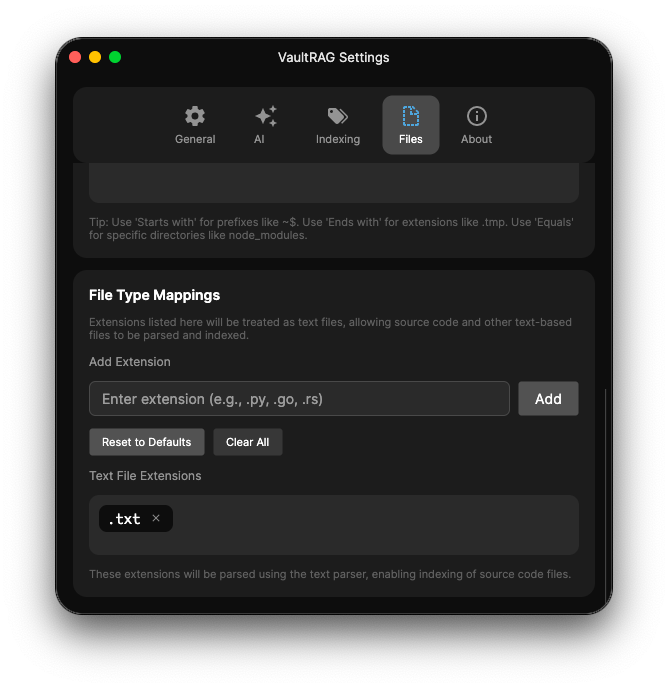Click into the Enter extension input field
The width and height of the screenshot is (668, 688).
(299, 398)
